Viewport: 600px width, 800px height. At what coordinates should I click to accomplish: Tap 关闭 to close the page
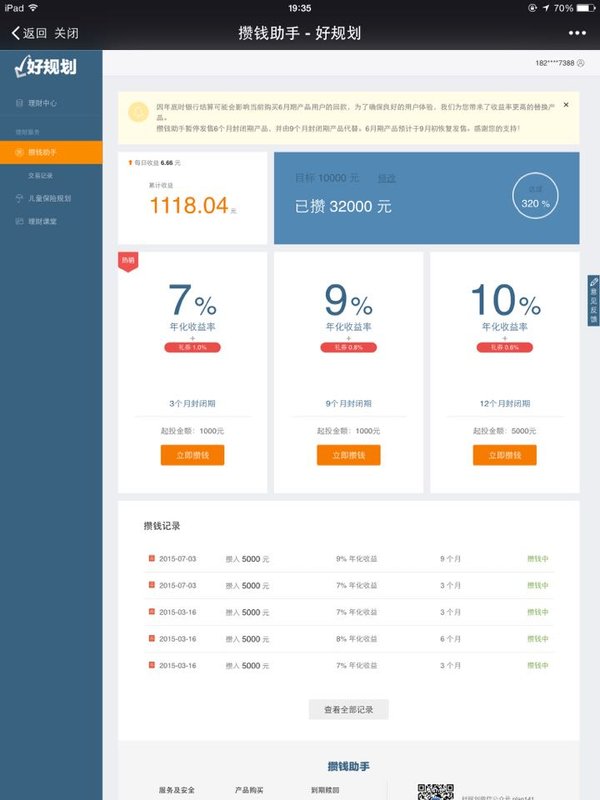pos(66,33)
